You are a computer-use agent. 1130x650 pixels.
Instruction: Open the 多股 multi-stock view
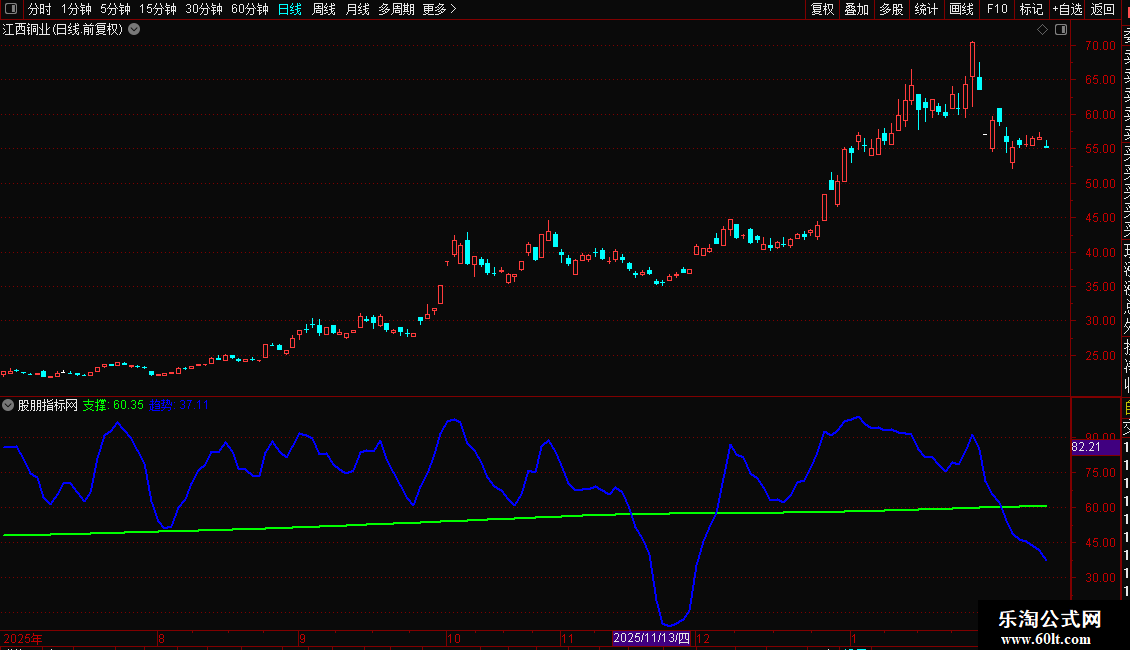tap(891, 9)
